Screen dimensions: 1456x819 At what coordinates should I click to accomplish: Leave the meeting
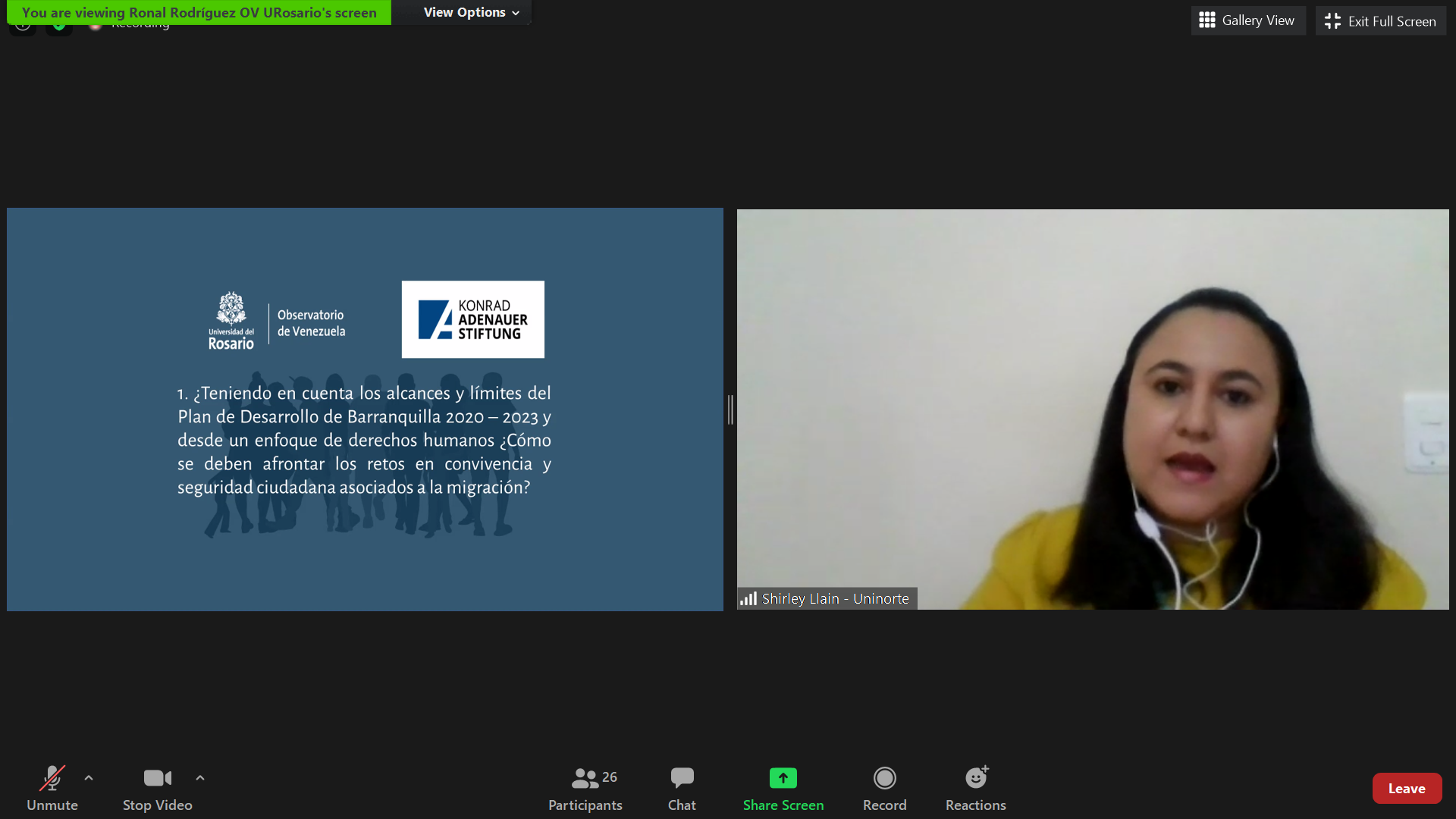[1406, 789]
